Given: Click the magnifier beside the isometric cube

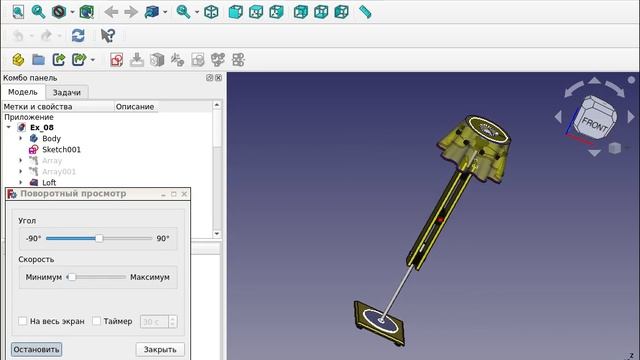Looking at the screenshot, I should tap(183, 11).
